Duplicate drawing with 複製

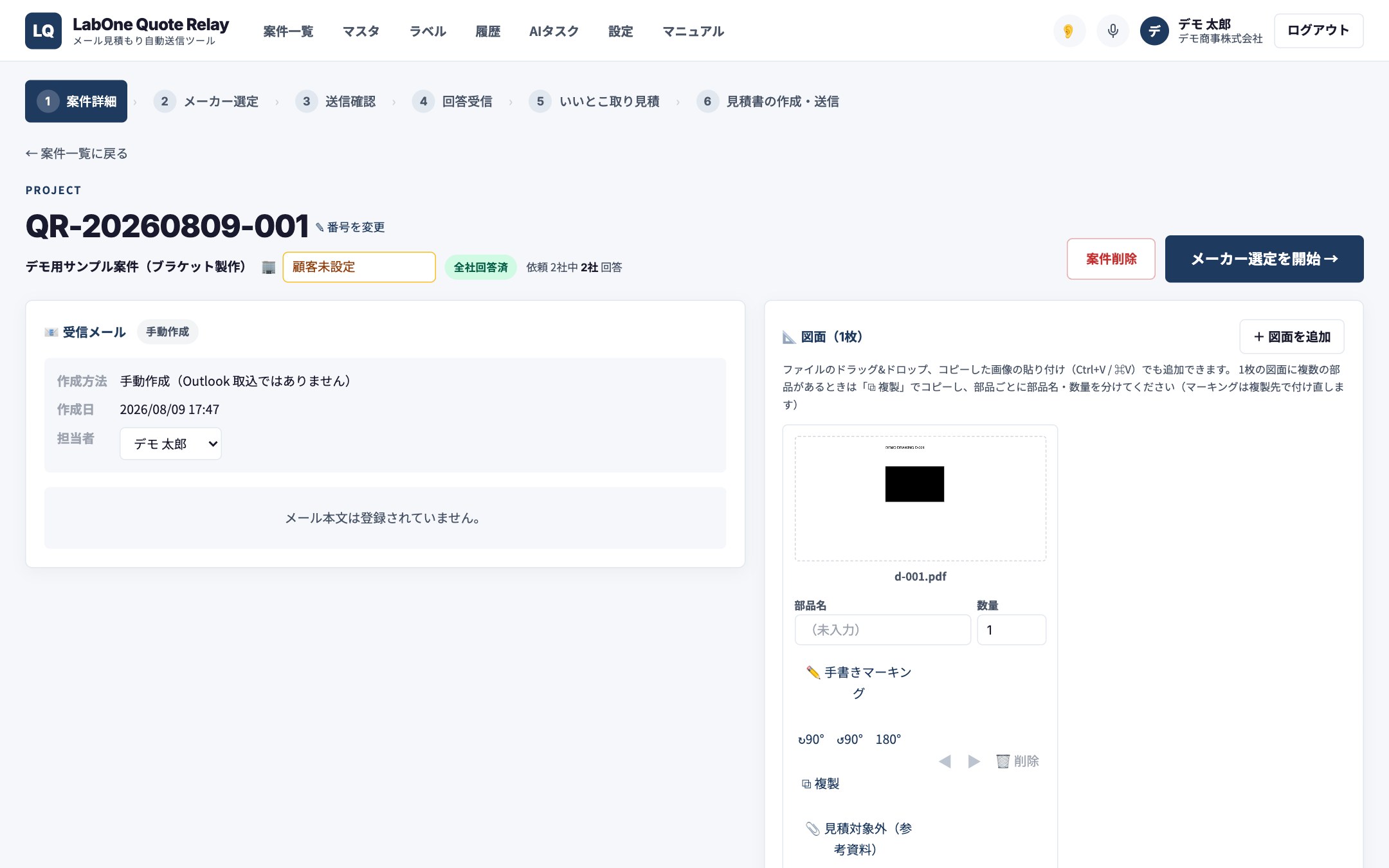(821, 784)
